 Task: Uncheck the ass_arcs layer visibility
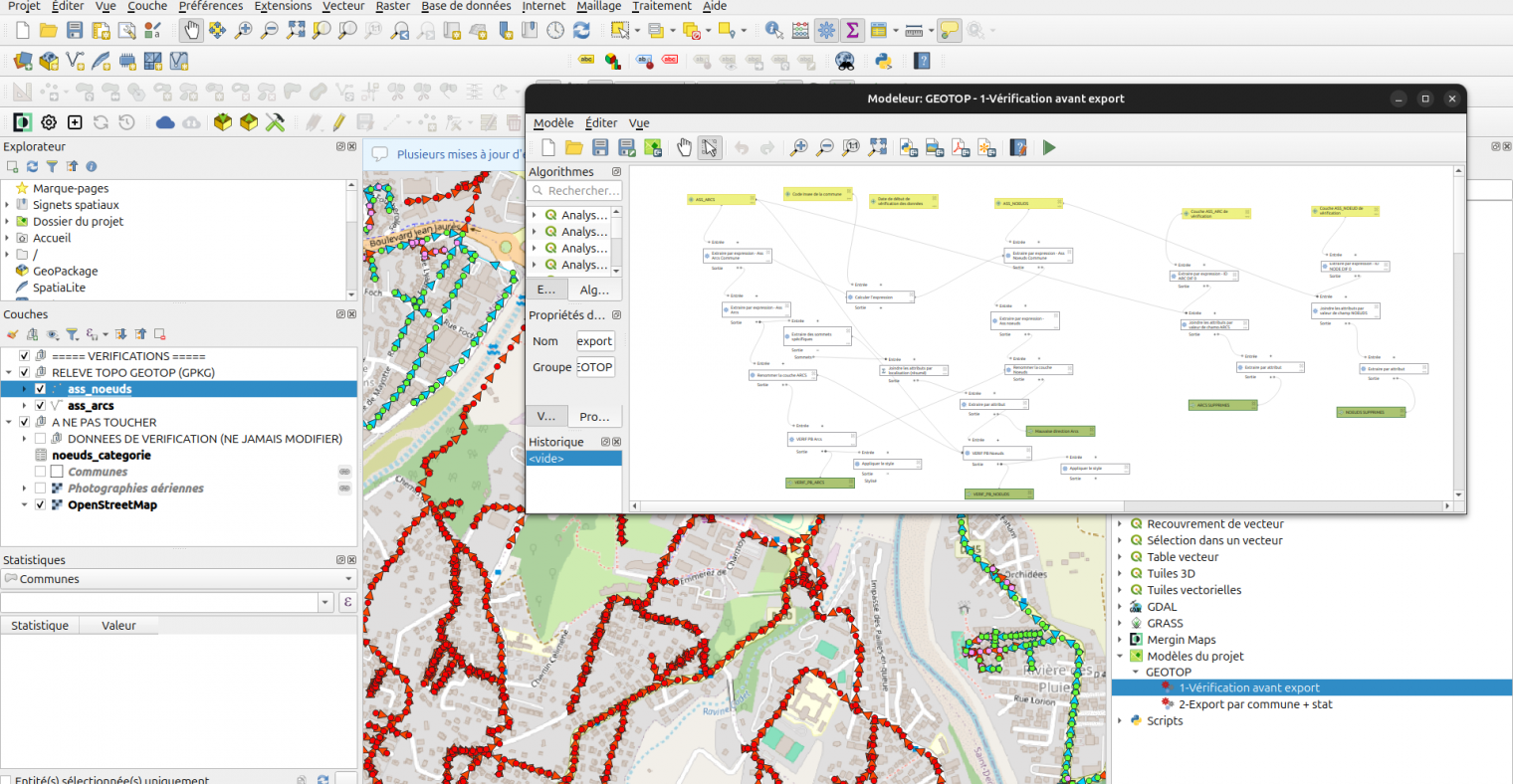point(41,406)
